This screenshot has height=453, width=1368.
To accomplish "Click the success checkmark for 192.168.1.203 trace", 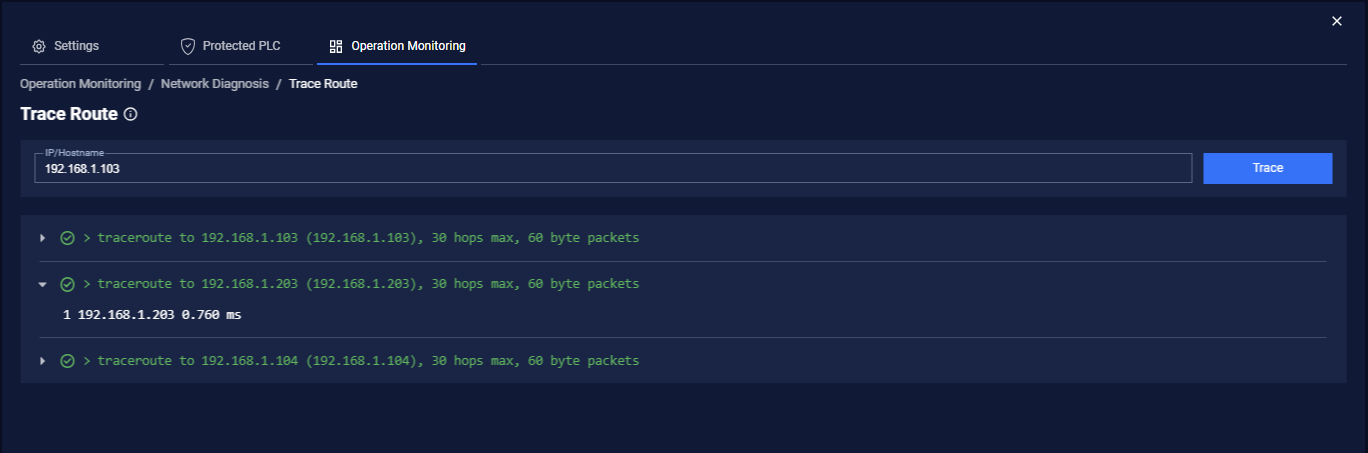I will point(68,284).
